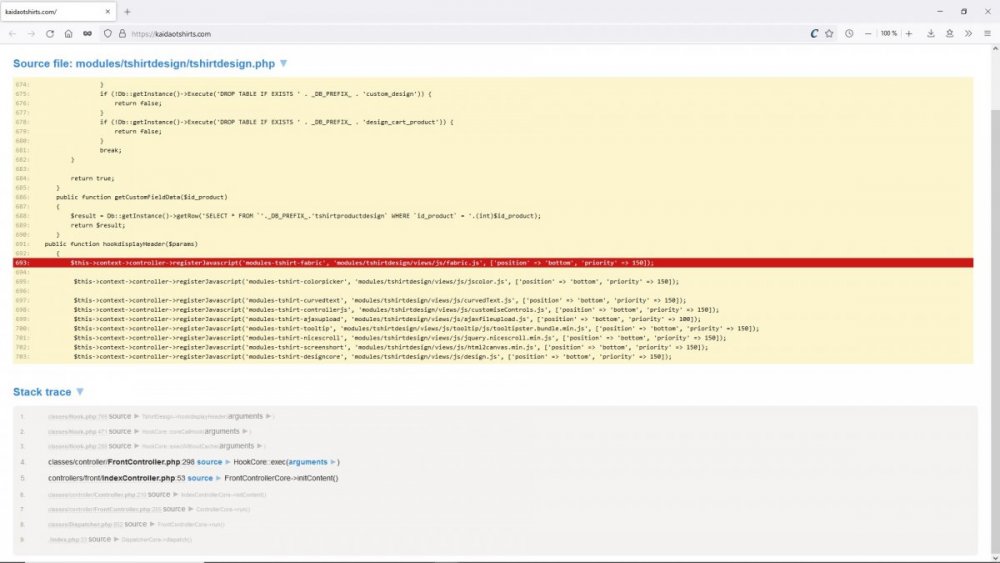Screen dimensions: 1000x563
Task: Open source link for IndexController.php line 53
Action: point(201,478)
